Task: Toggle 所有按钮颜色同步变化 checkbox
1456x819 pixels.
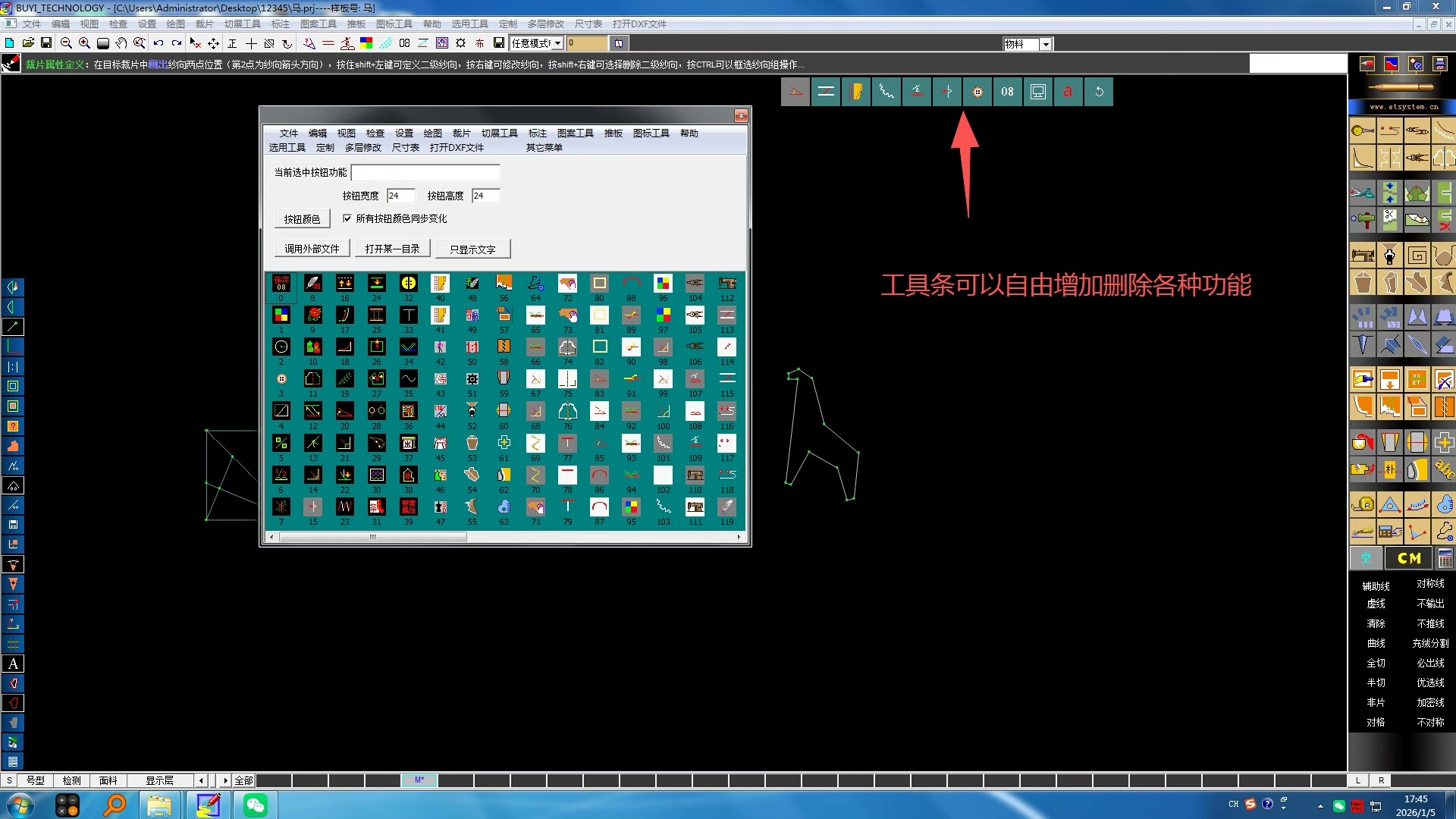Action: [347, 218]
